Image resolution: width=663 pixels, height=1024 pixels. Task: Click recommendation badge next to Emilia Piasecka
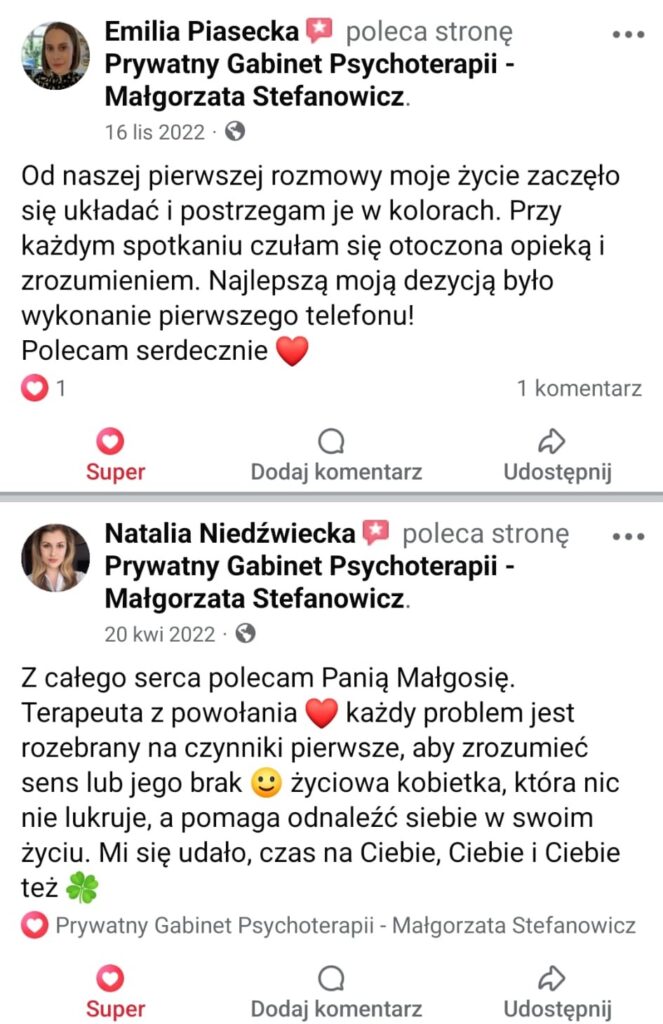click(x=319, y=31)
